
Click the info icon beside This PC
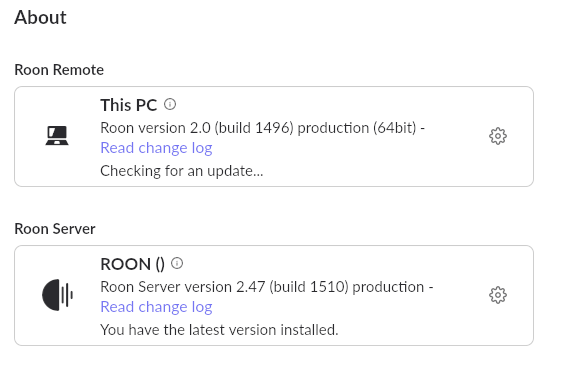170,104
